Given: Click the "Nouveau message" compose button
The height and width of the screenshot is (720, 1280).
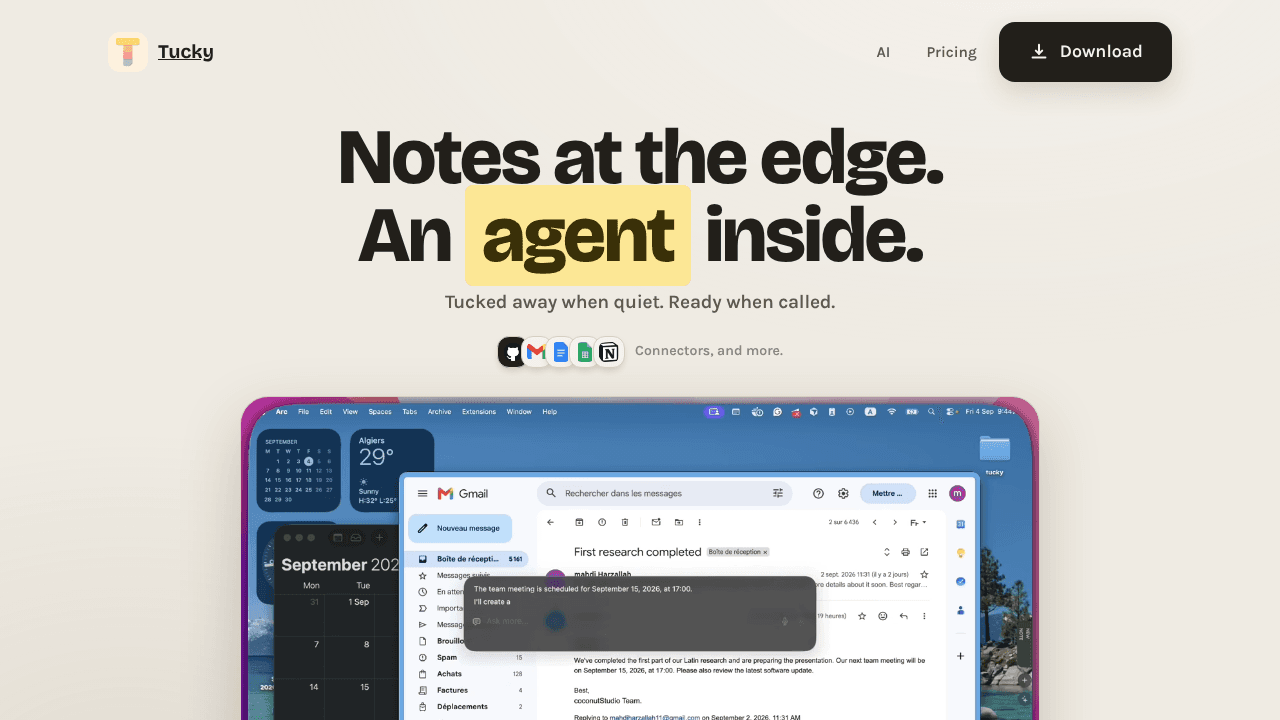Looking at the screenshot, I should click(460, 528).
